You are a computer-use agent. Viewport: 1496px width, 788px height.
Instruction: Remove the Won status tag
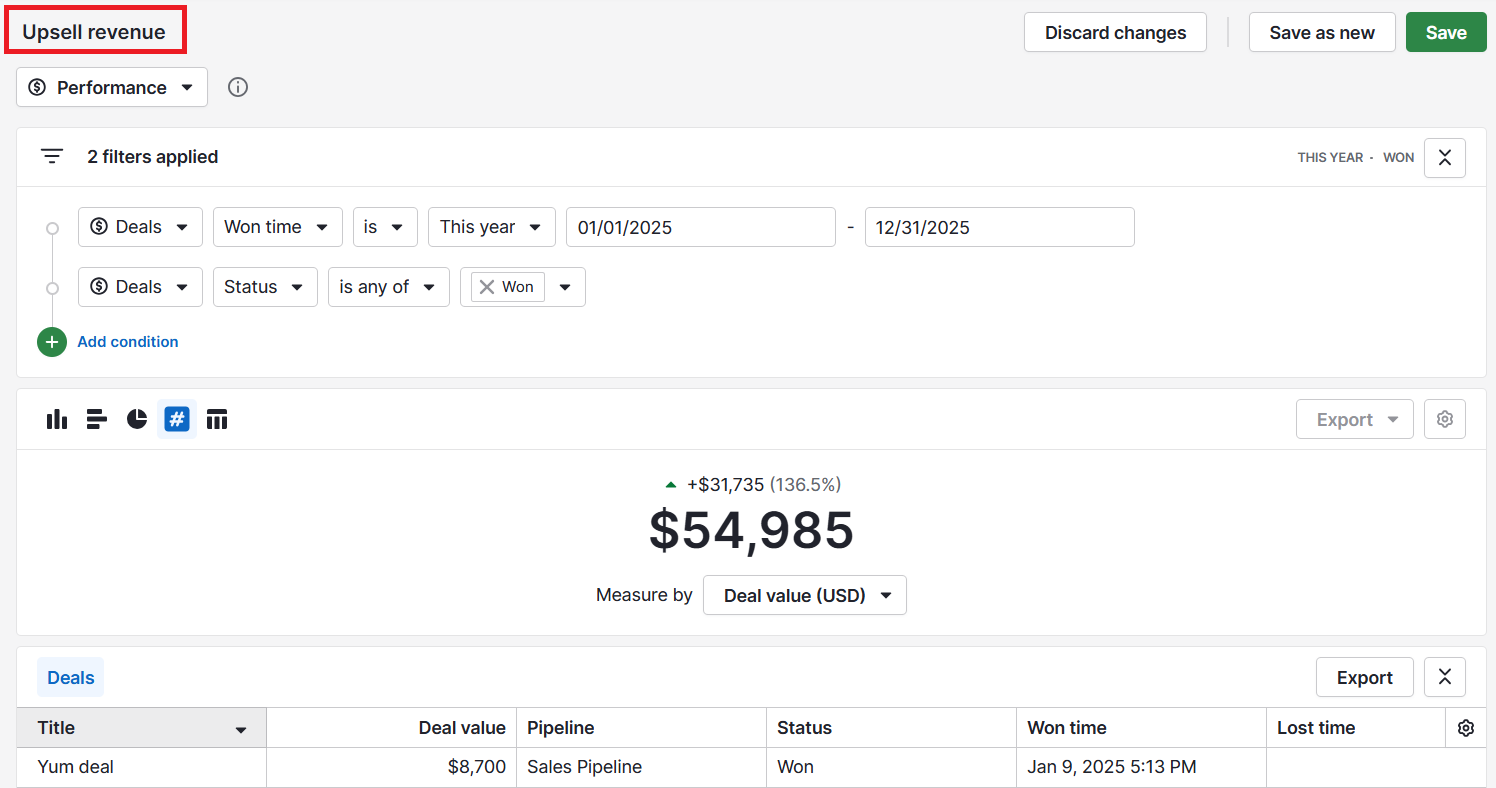tap(487, 287)
